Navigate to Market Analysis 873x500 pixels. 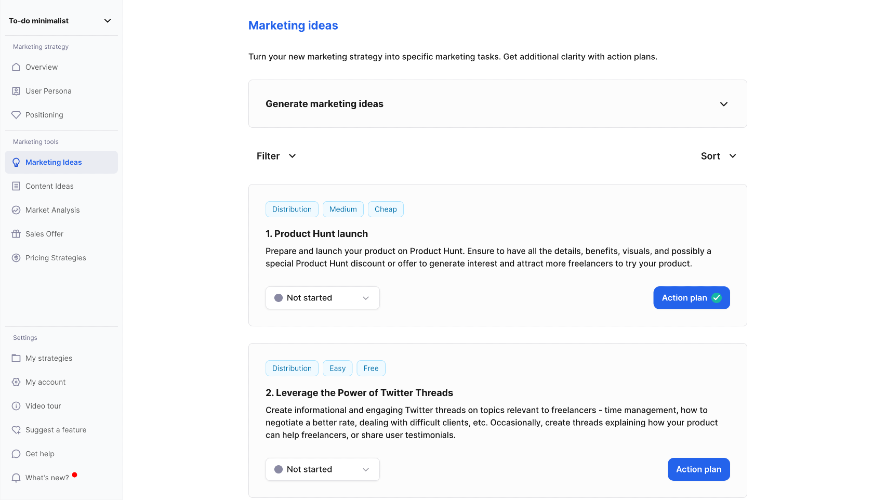pos(61,210)
